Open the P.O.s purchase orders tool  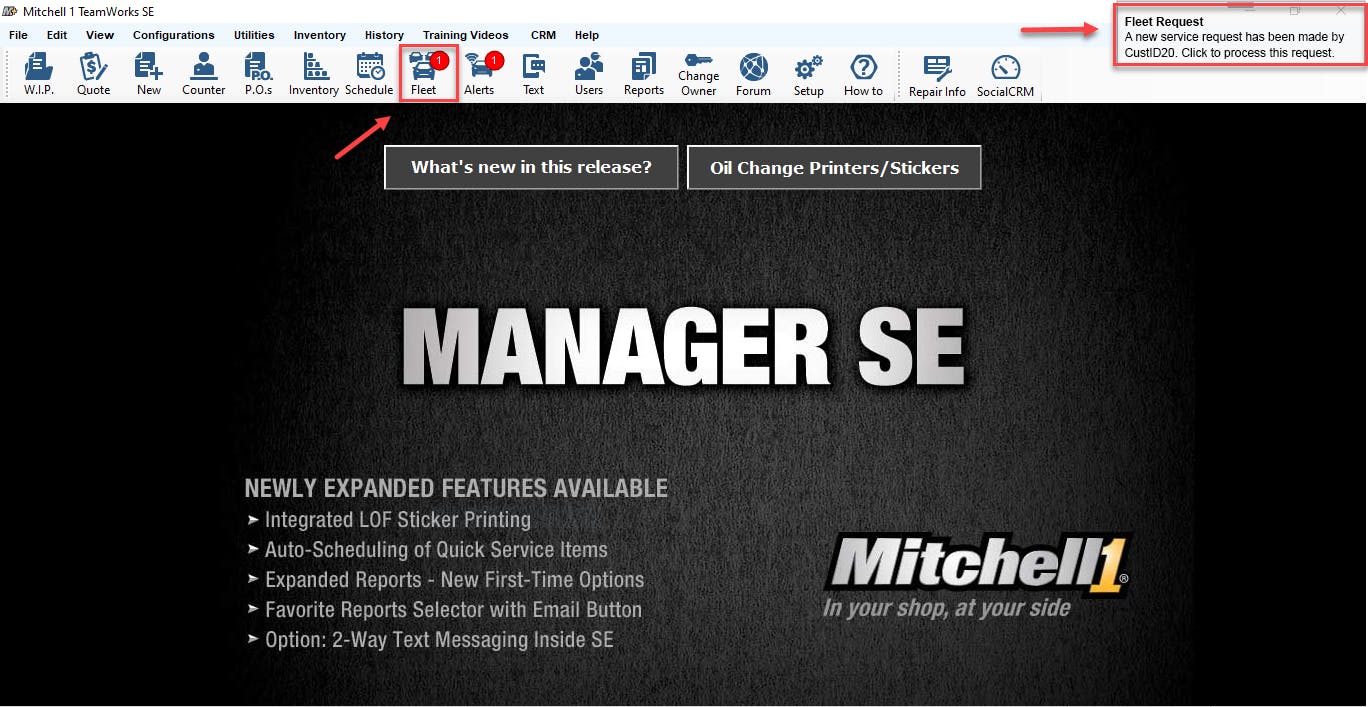pos(257,72)
